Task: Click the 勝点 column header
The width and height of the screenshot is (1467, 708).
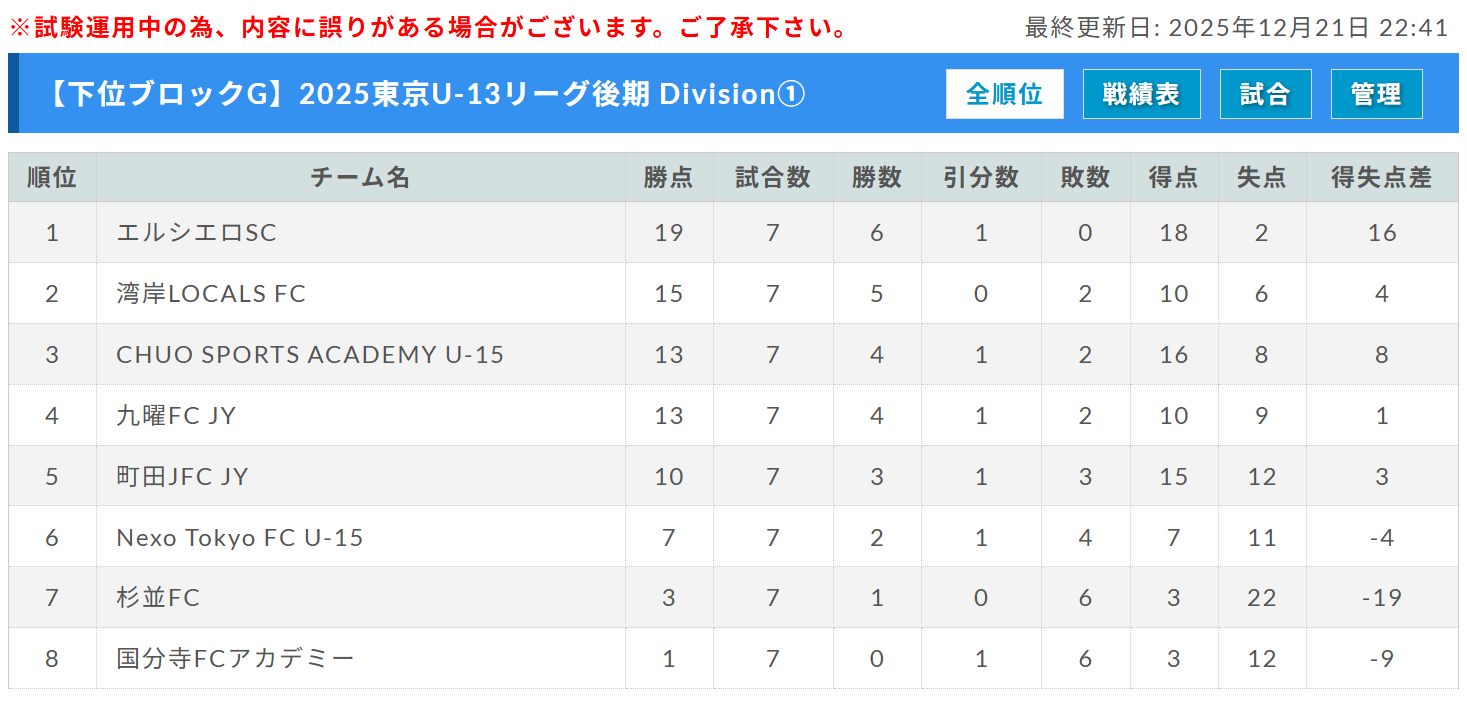Action: coord(669,178)
